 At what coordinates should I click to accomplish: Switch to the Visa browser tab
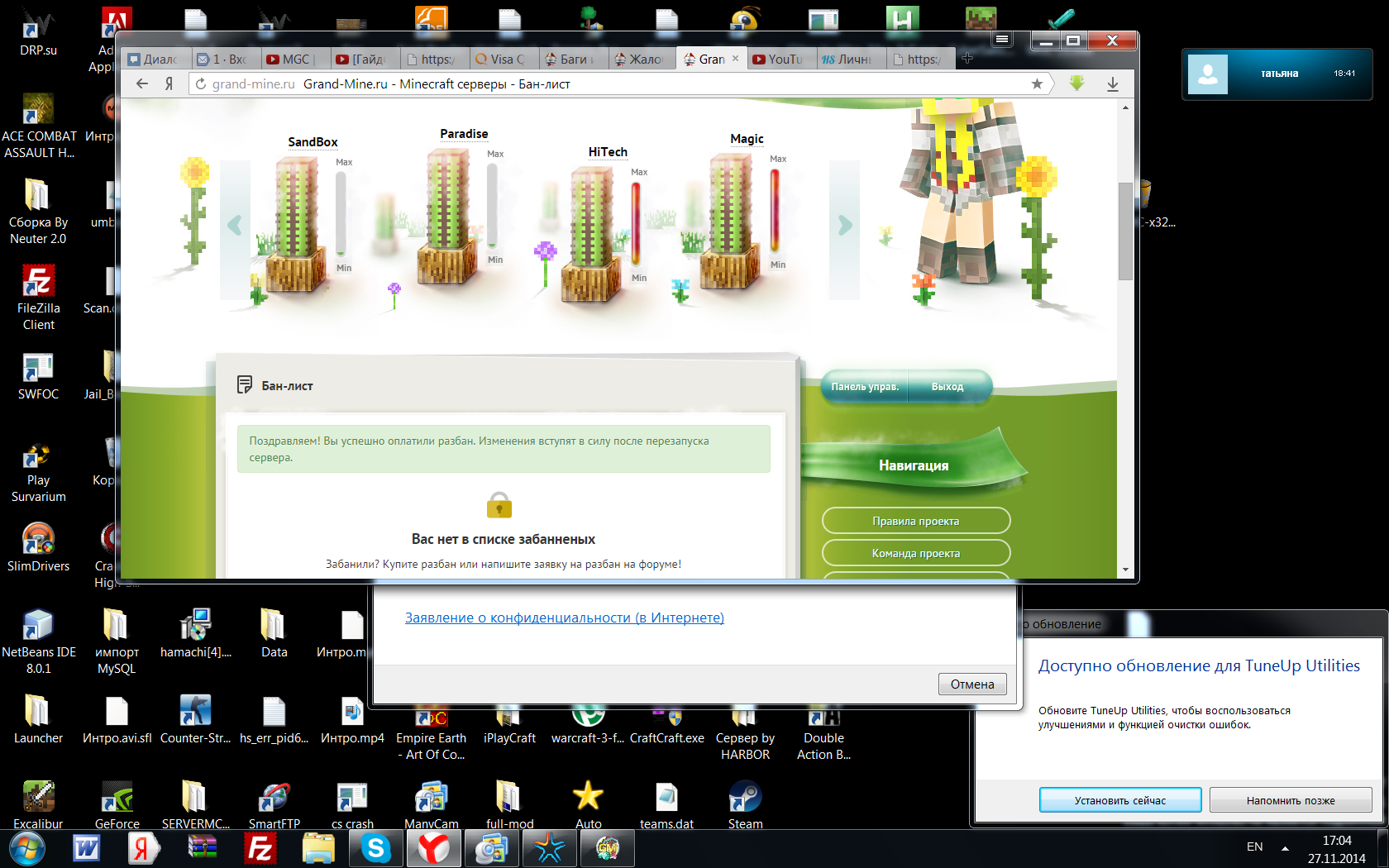coord(504,59)
